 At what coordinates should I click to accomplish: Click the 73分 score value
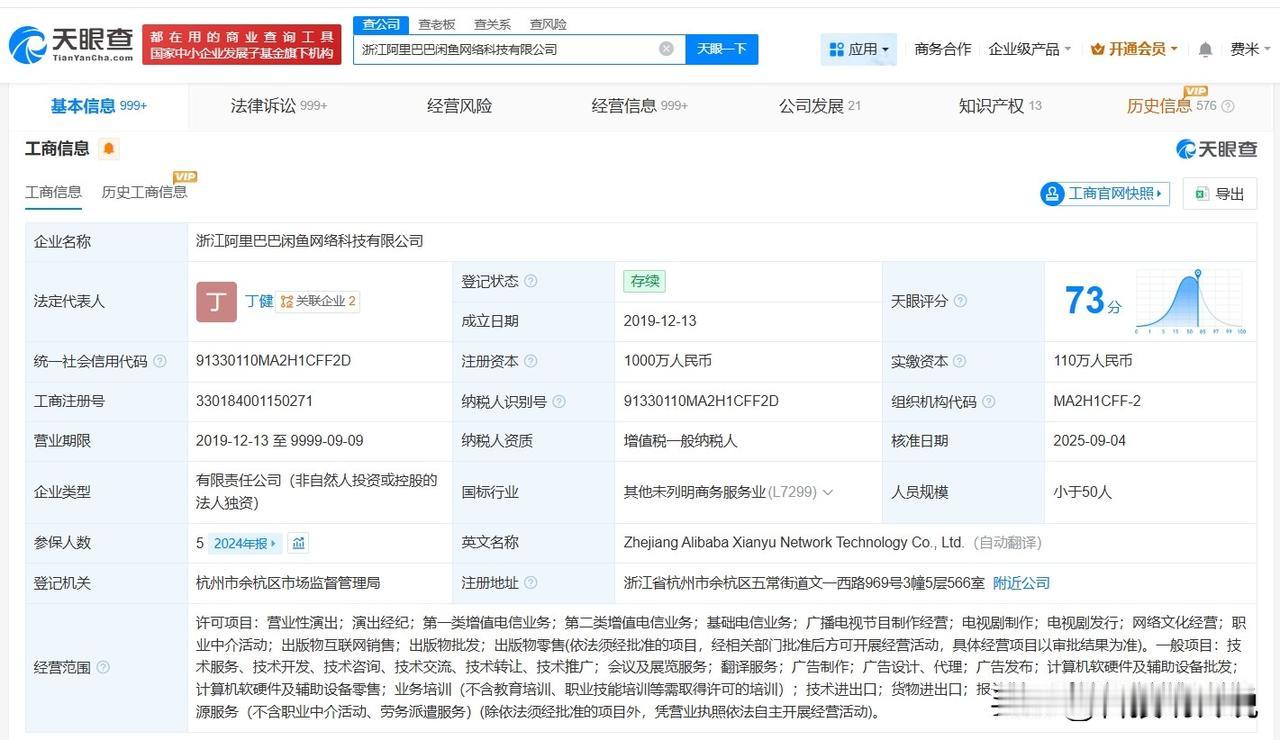(1093, 301)
